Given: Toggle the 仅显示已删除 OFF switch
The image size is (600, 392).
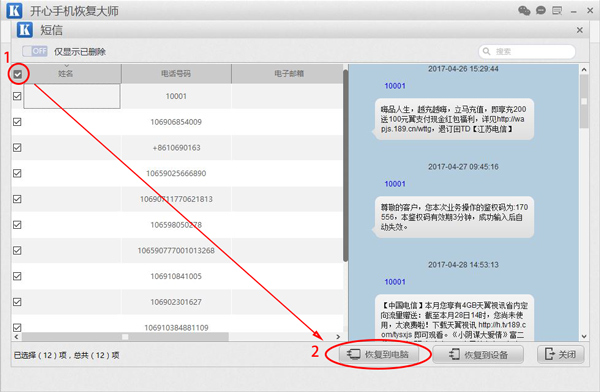Looking at the screenshot, I should pyautogui.click(x=35, y=51).
